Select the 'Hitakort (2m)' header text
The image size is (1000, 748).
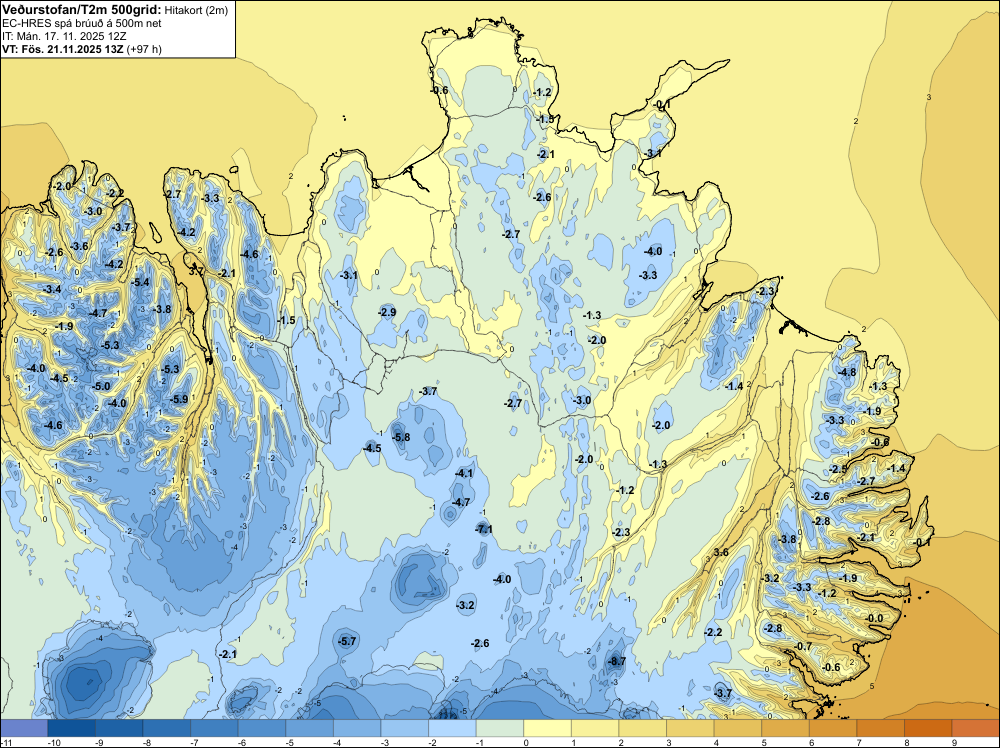pos(196,10)
